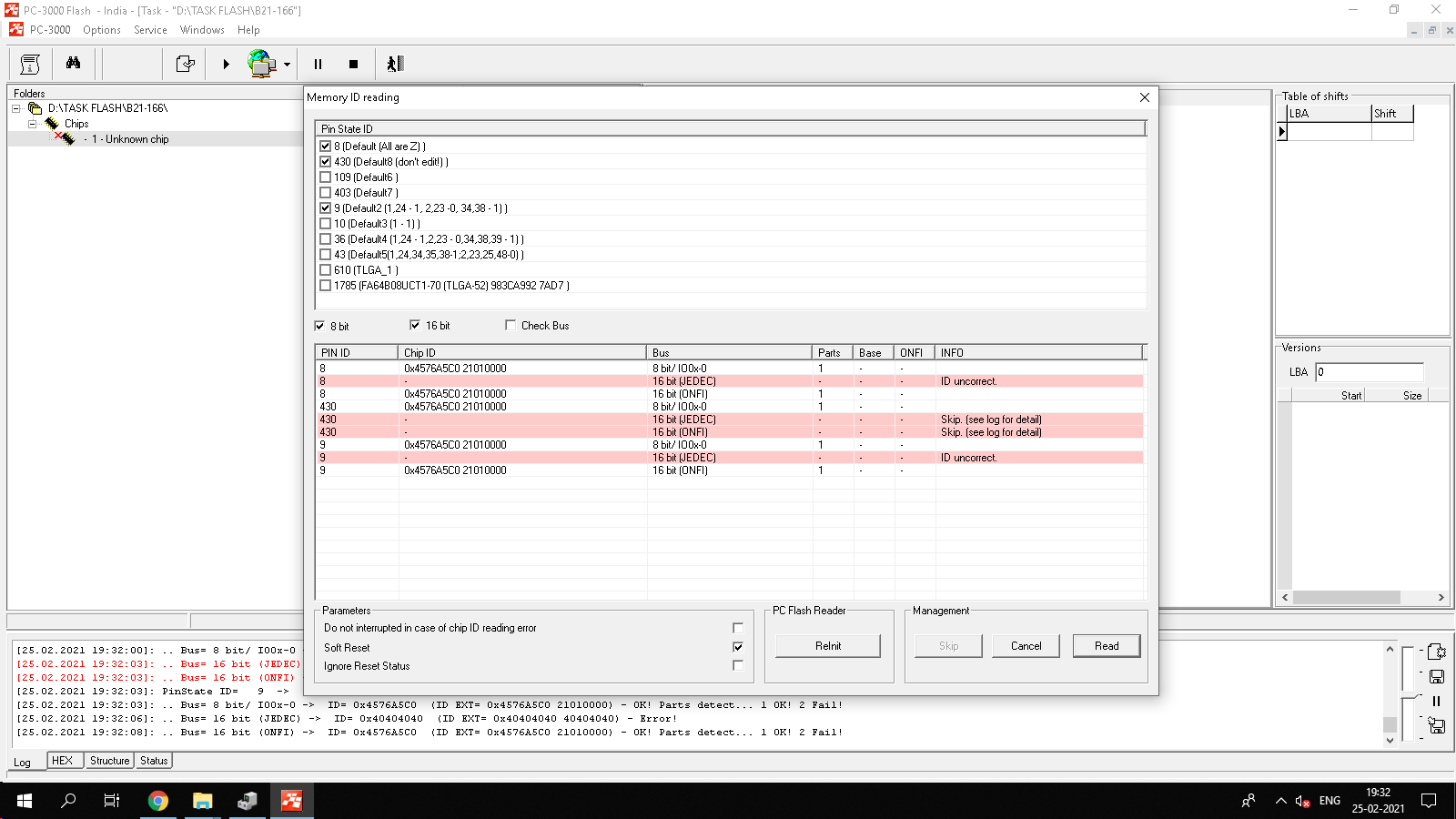The height and width of the screenshot is (819, 1456).
Task: Open Windows Start menu
Action: pos(25,801)
